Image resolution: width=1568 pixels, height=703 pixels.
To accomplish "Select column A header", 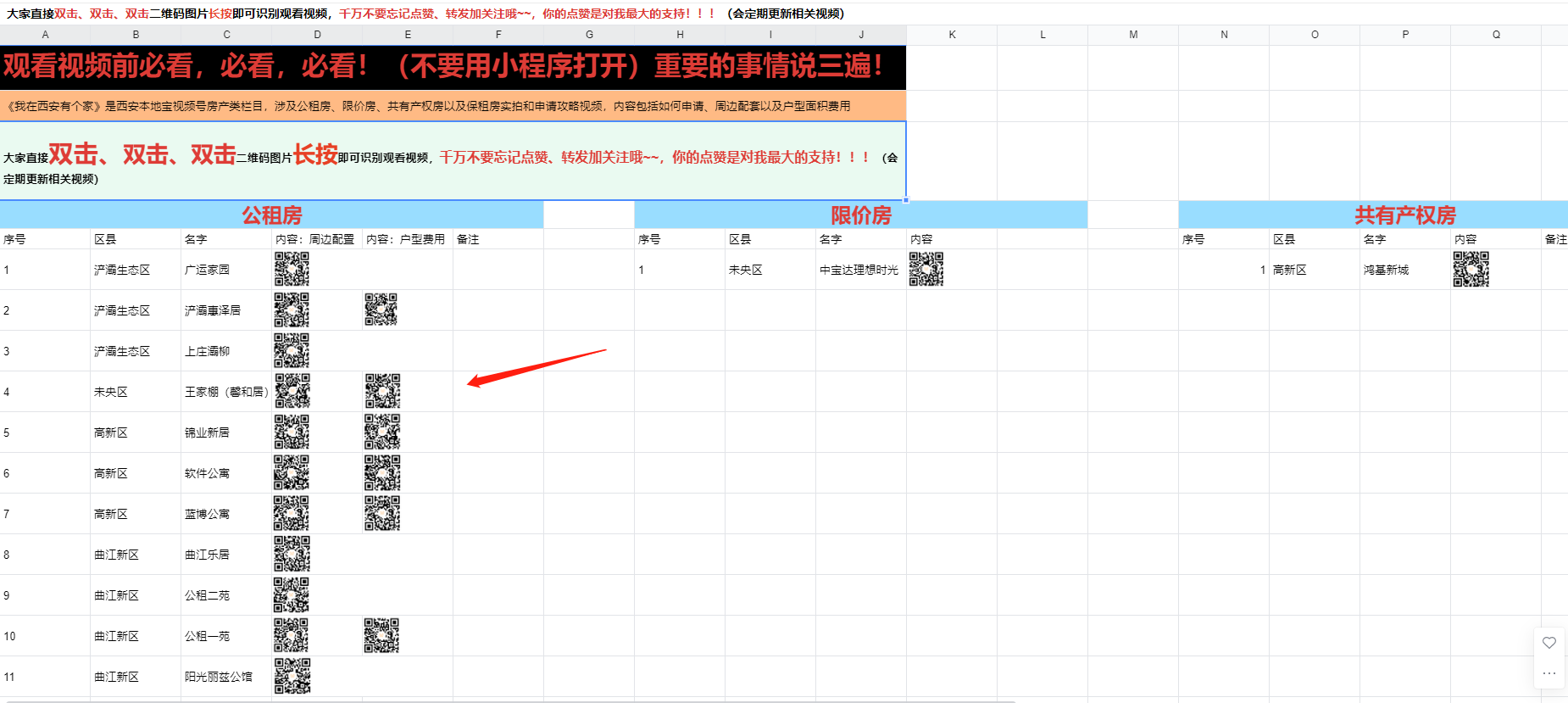I will (45, 35).
